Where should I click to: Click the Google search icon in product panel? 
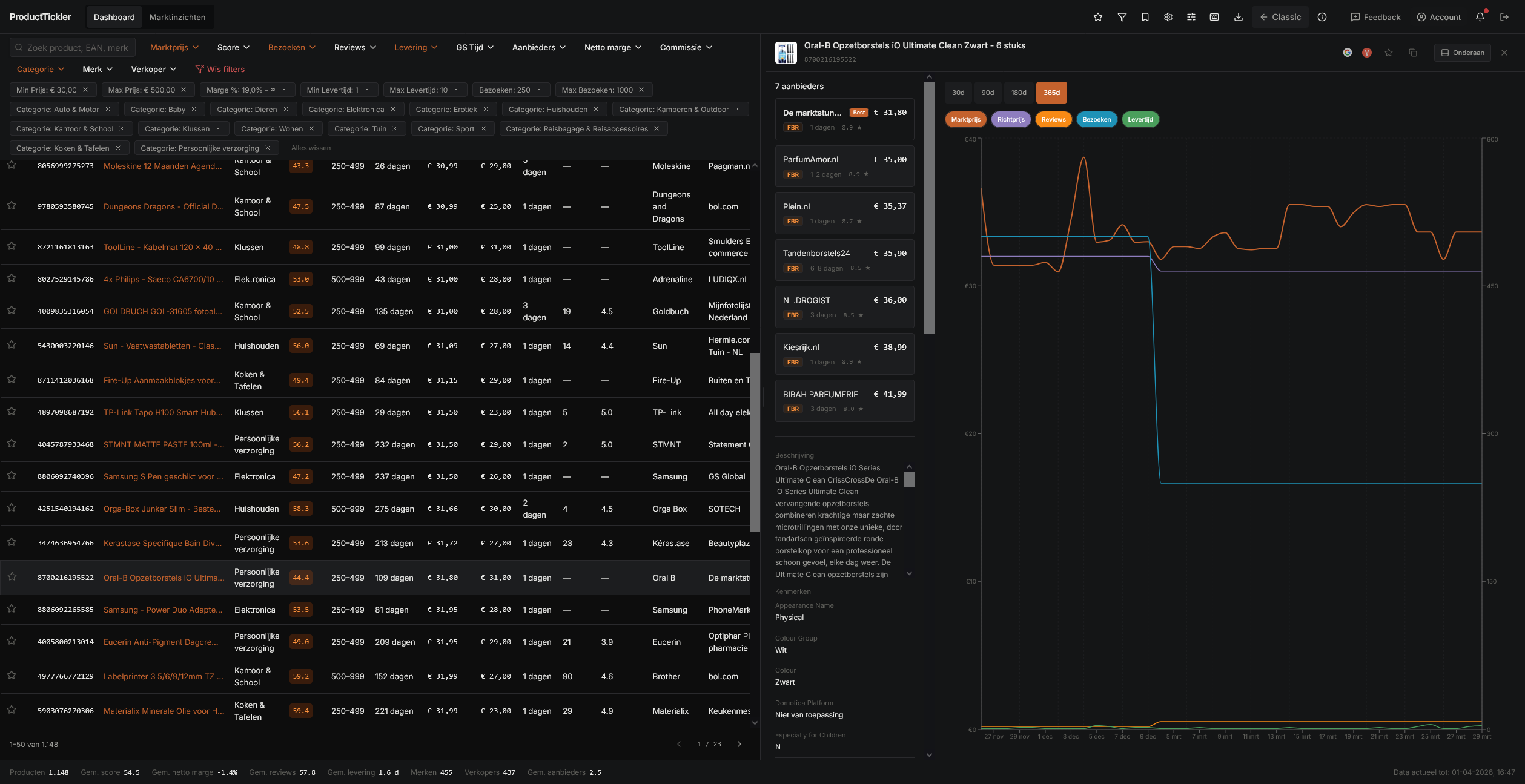1347,53
